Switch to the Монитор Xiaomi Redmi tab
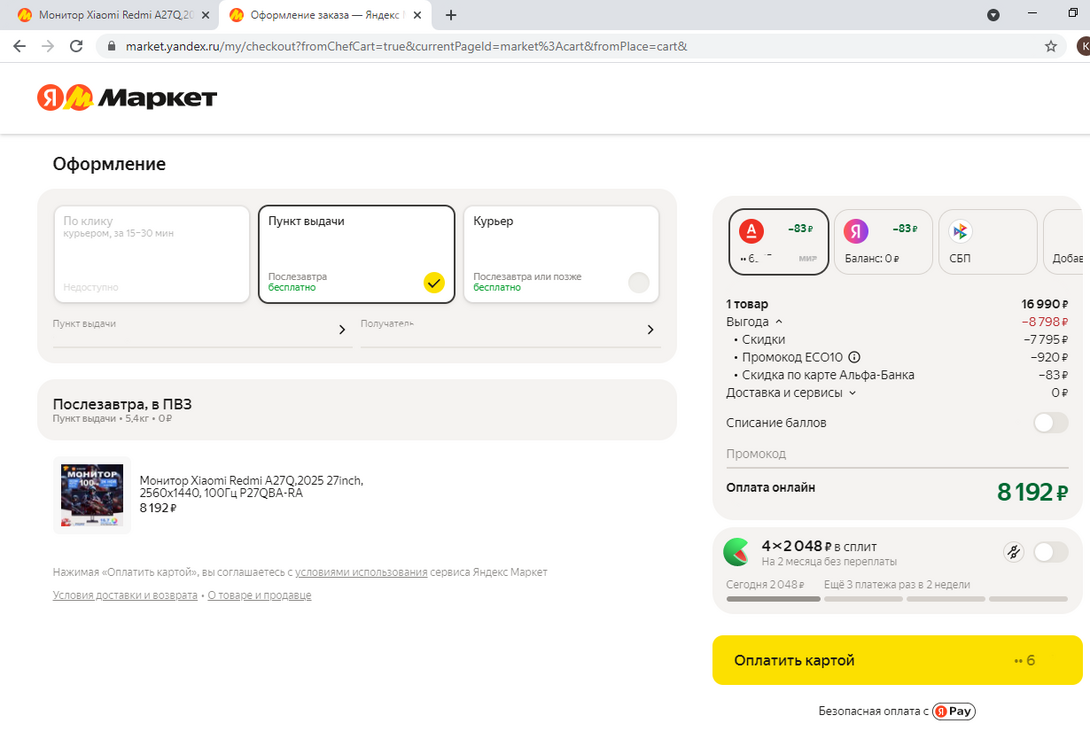The image size is (1090, 731). [x=115, y=15]
